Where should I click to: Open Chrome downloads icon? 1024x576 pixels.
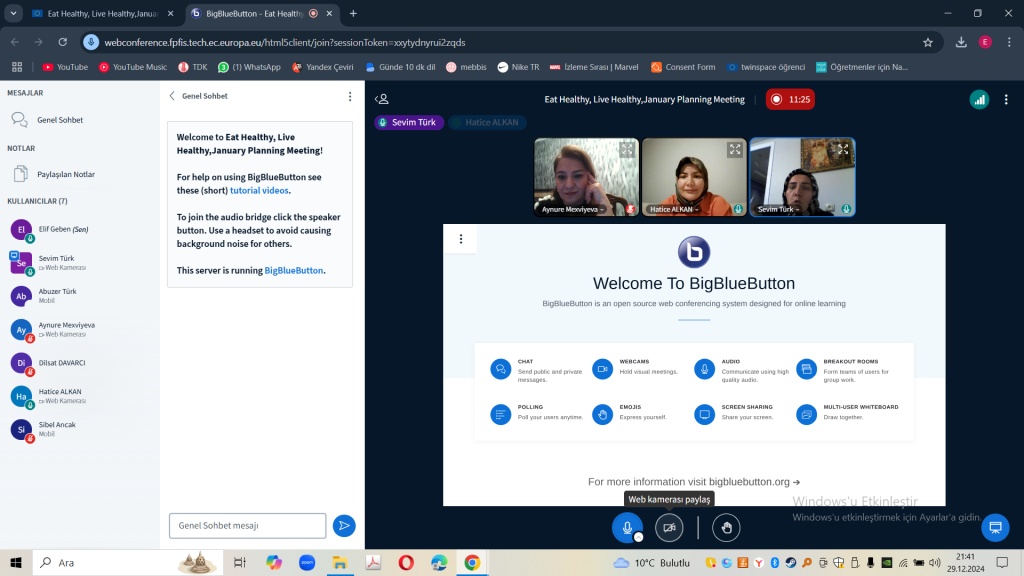click(x=961, y=42)
